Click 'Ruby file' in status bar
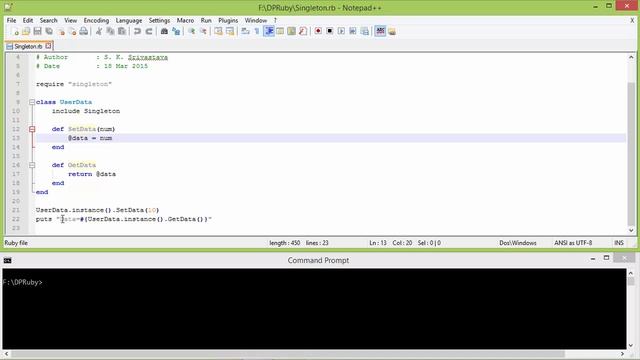 16,243
